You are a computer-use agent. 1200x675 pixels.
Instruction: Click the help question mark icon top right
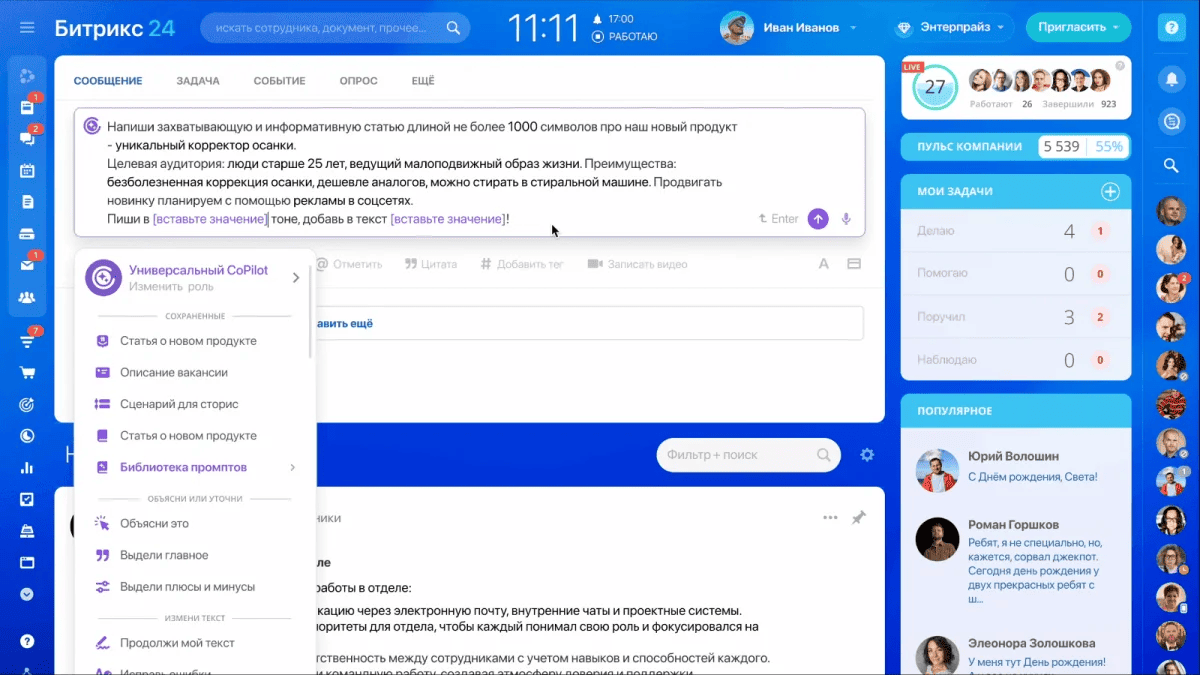[x=1170, y=28]
